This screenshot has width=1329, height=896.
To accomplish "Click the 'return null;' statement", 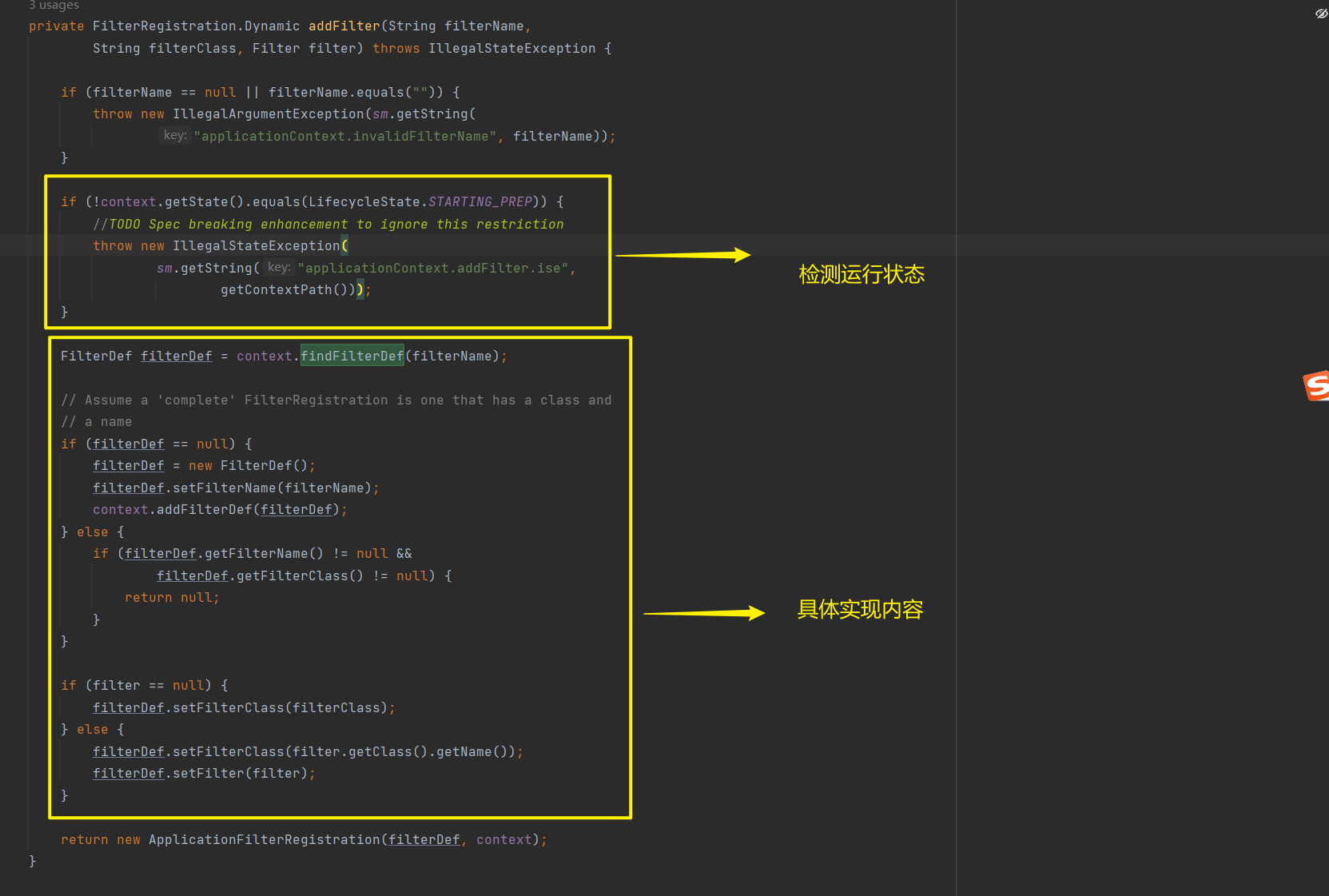I will pos(172,598).
